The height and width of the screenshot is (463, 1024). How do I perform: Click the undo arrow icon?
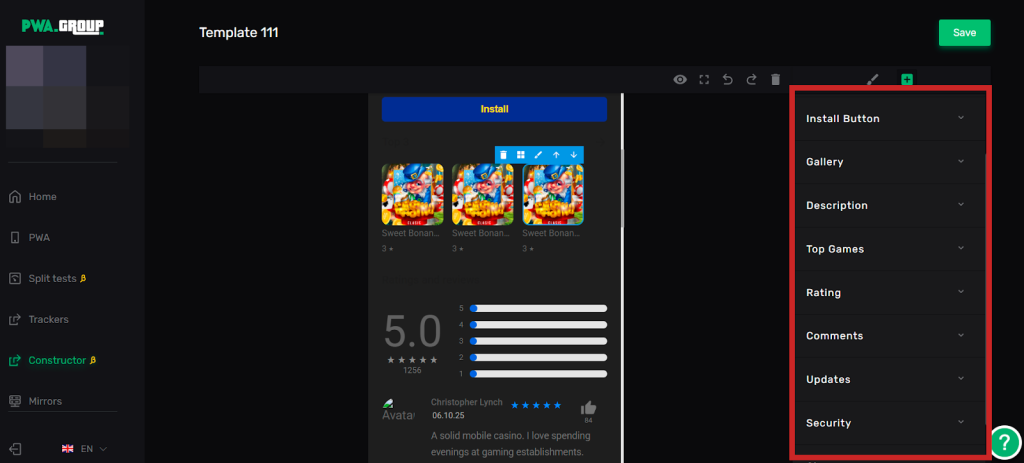pyautogui.click(x=728, y=80)
